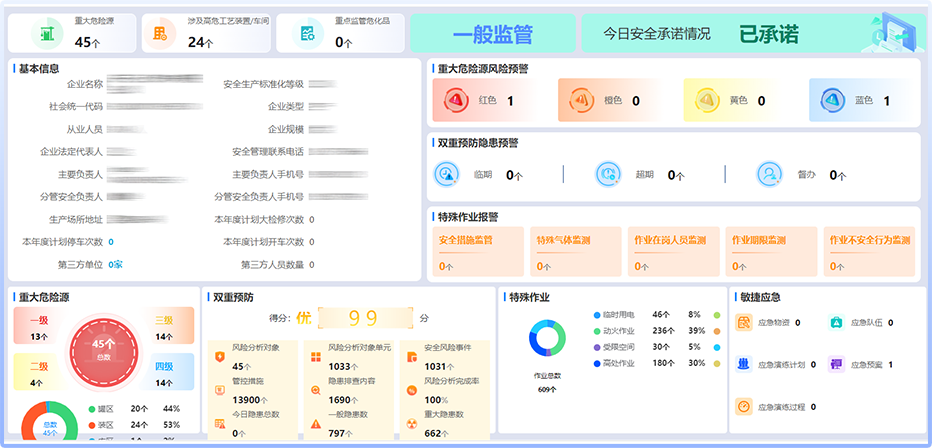The image size is (932, 448).
Task: Click the 重大隐患数 radiation icon
Action: coord(411,424)
